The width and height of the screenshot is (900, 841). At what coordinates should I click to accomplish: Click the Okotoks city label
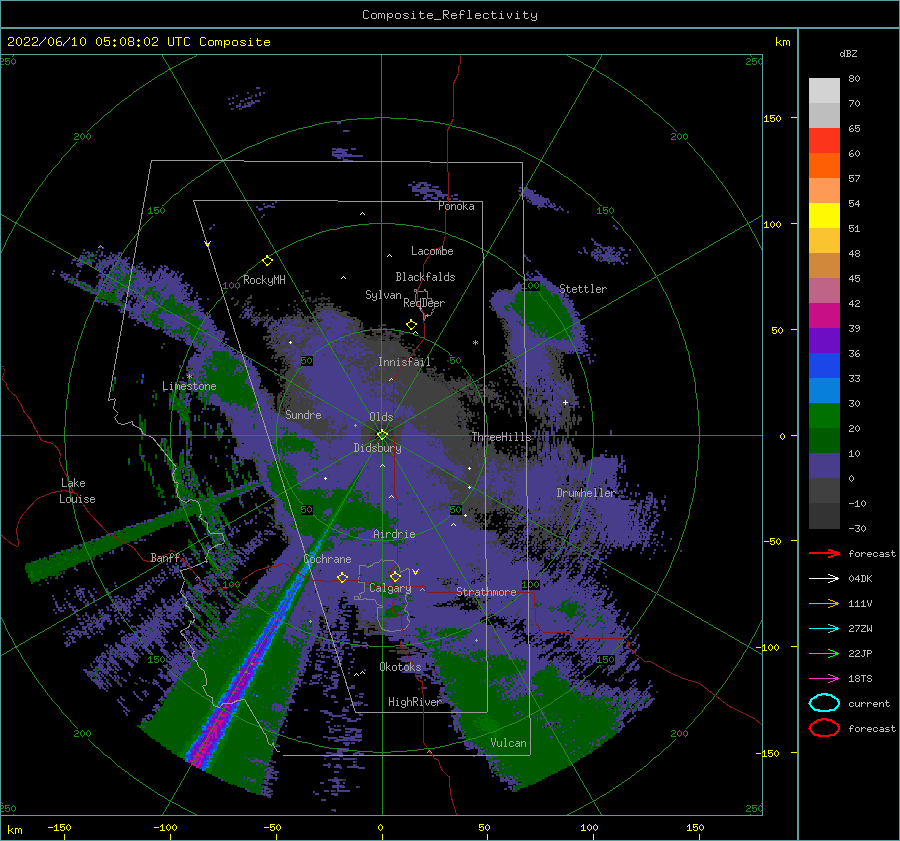tap(400, 666)
